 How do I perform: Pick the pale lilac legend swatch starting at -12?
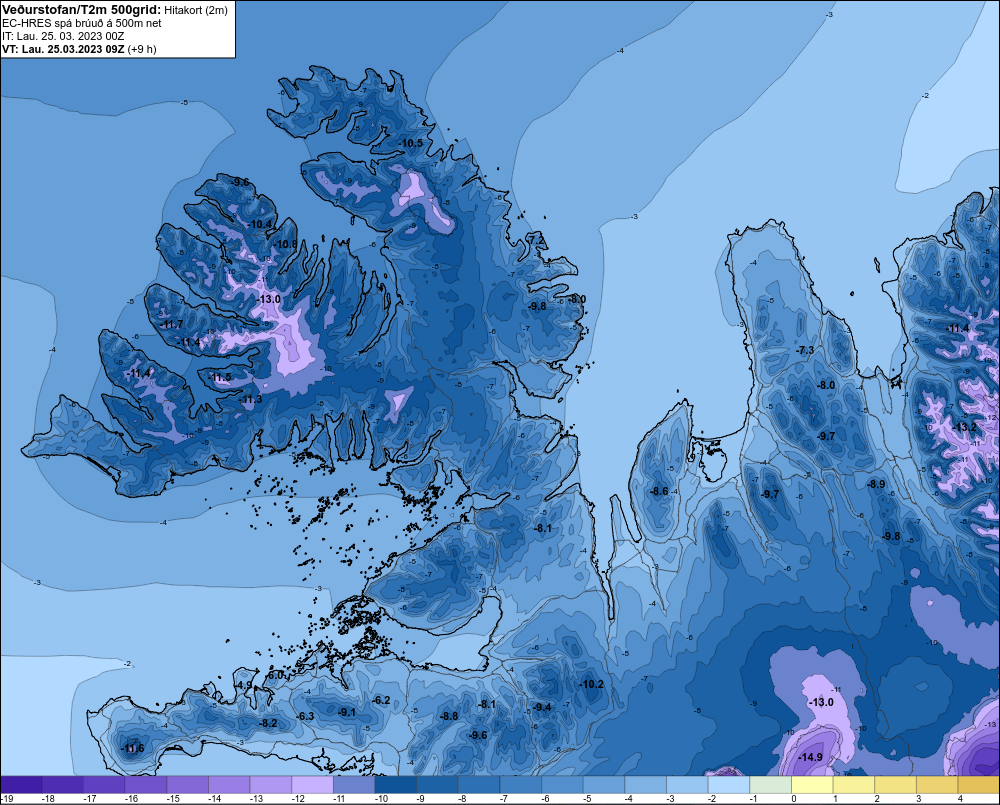coord(312,785)
